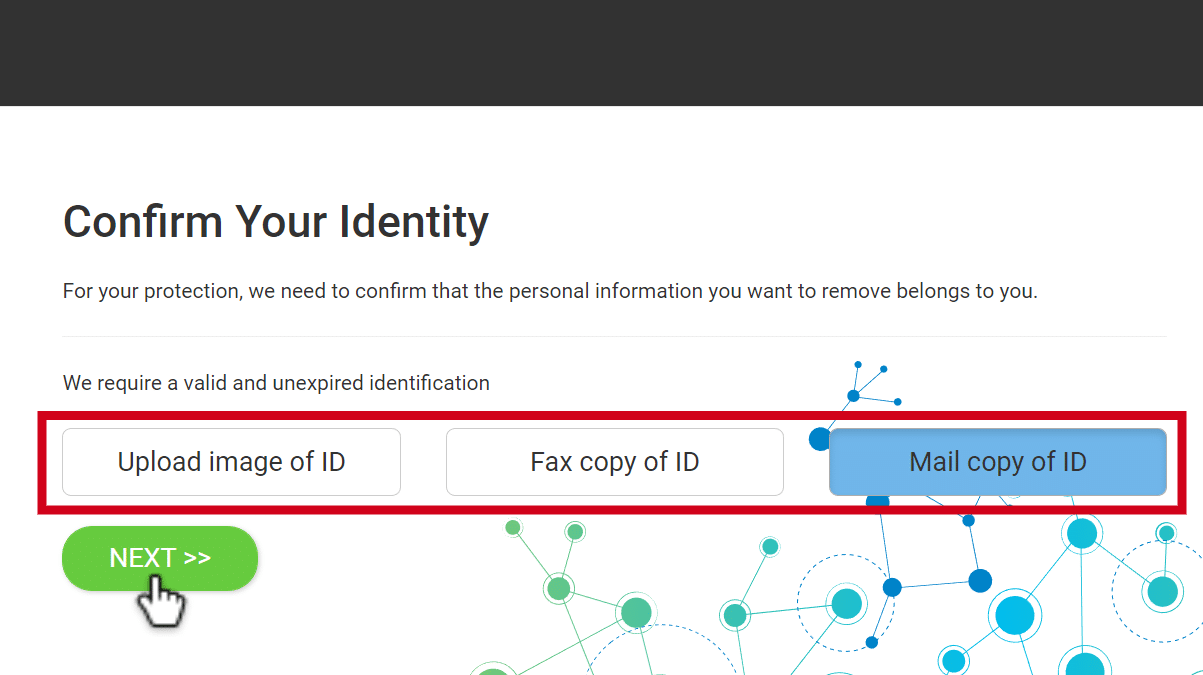
Task: Click the thin divider line under the paragraph
Action: [x=614, y=337]
